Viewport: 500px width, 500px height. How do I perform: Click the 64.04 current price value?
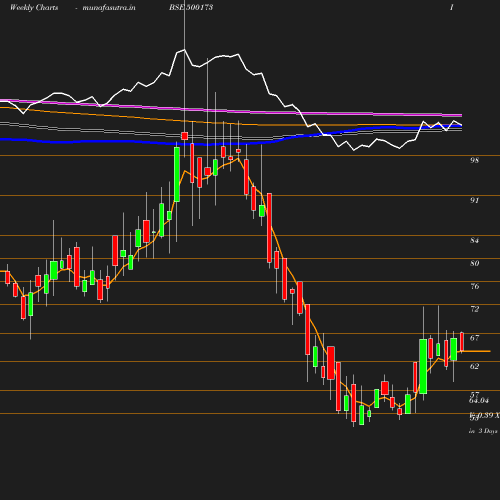click(x=479, y=400)
